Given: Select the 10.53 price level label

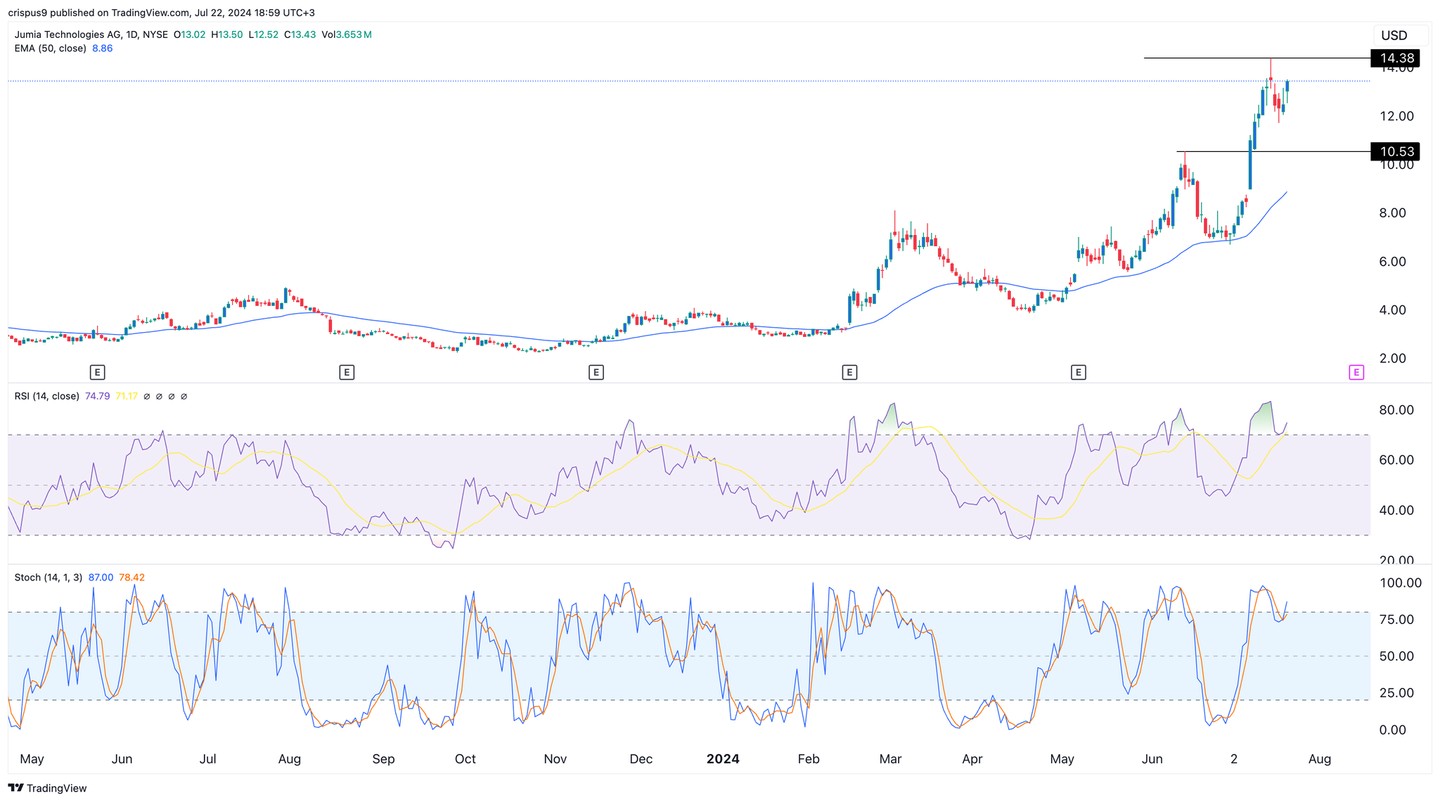Looking at the screenshot, I should tap(1396, 151).
